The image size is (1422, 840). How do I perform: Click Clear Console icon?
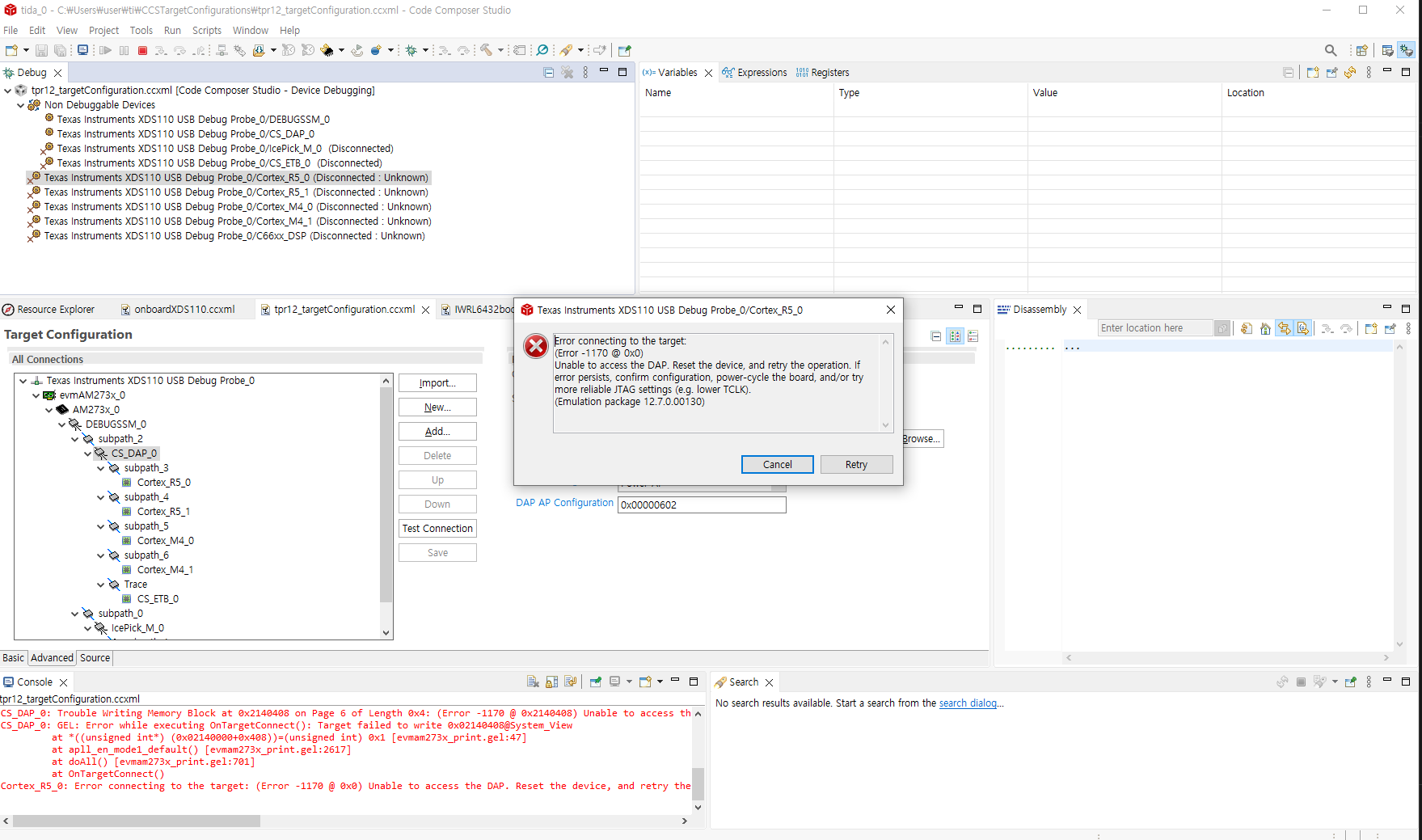(533, 682)
